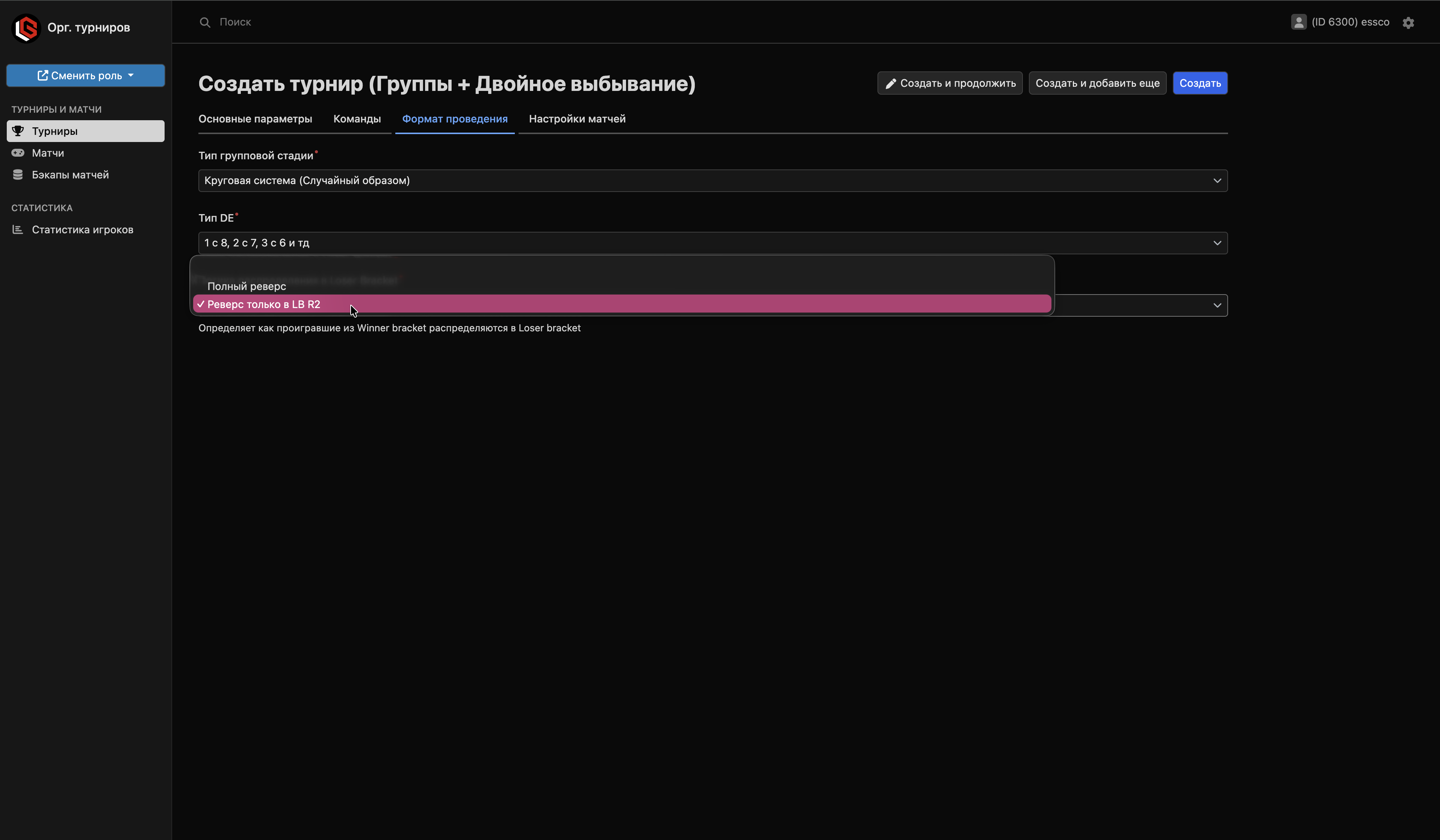Click the gamepad icon beside Матчи
The width and height of the screenshot is (1440, 840).
pyautogui.click(x=18, y=153)
